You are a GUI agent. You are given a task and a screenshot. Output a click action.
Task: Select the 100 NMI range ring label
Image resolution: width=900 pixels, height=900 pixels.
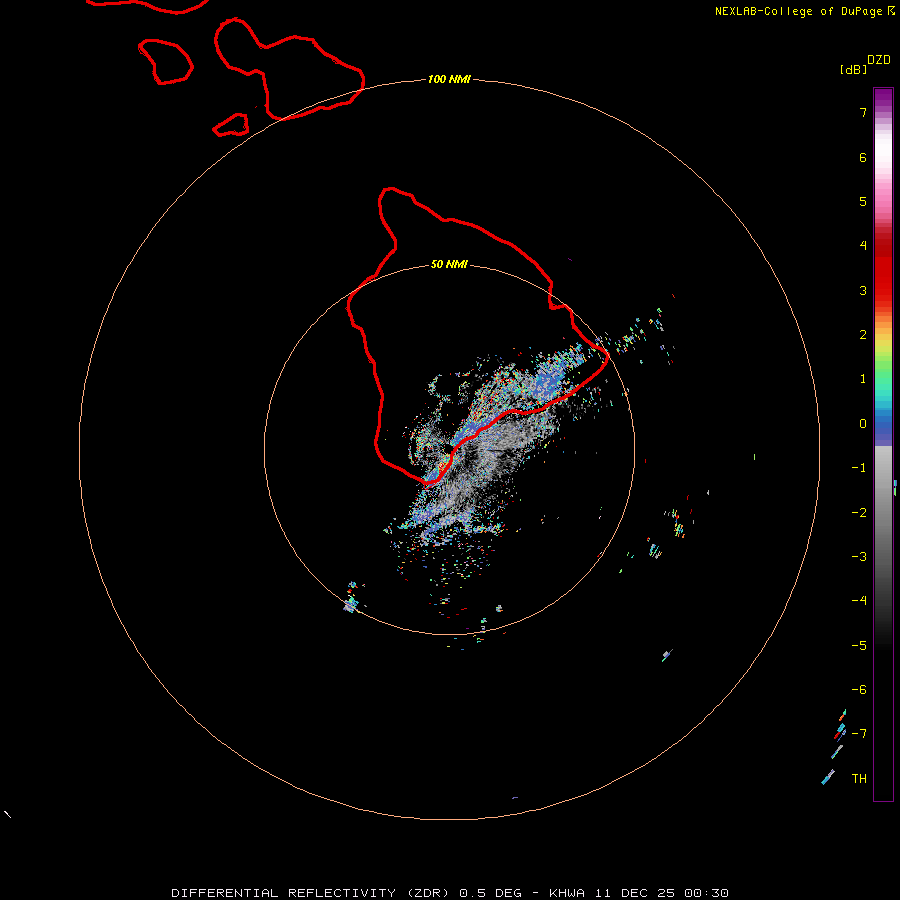pos(449,79)
